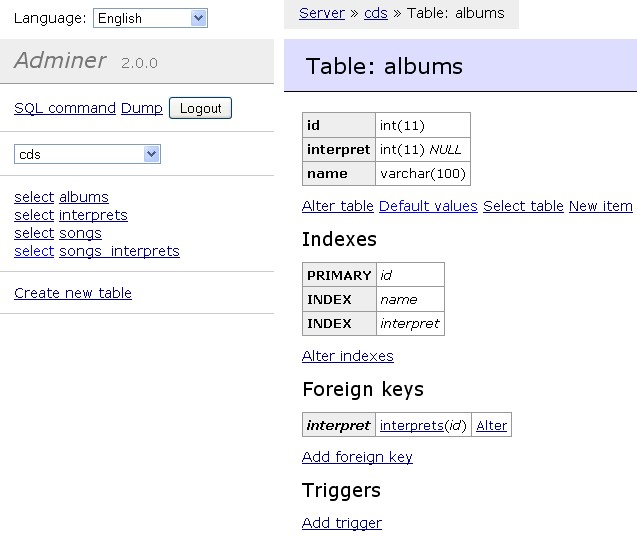Click Select table link

pos(523,206)
